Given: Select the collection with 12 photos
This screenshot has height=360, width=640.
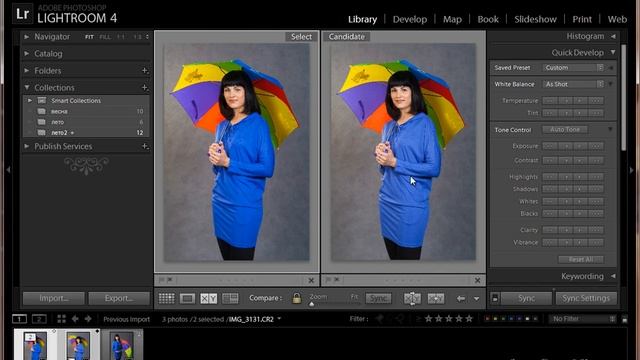Looking at the screenshot, I should click(86, 133).
